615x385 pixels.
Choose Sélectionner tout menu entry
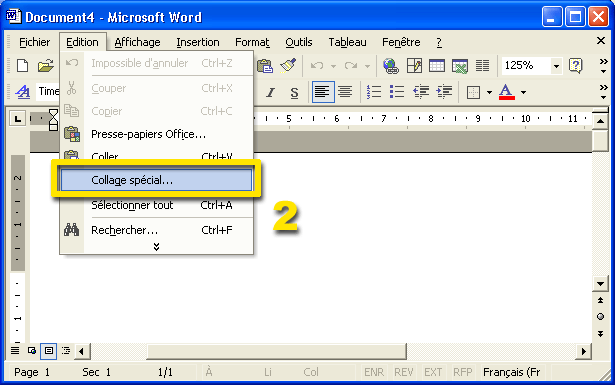156,205
